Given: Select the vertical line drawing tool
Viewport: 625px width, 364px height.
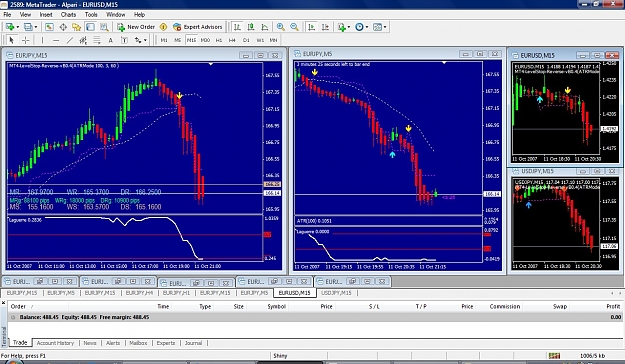Looking at the screenshot, I should pyautogui.click(x=42, y=40).
